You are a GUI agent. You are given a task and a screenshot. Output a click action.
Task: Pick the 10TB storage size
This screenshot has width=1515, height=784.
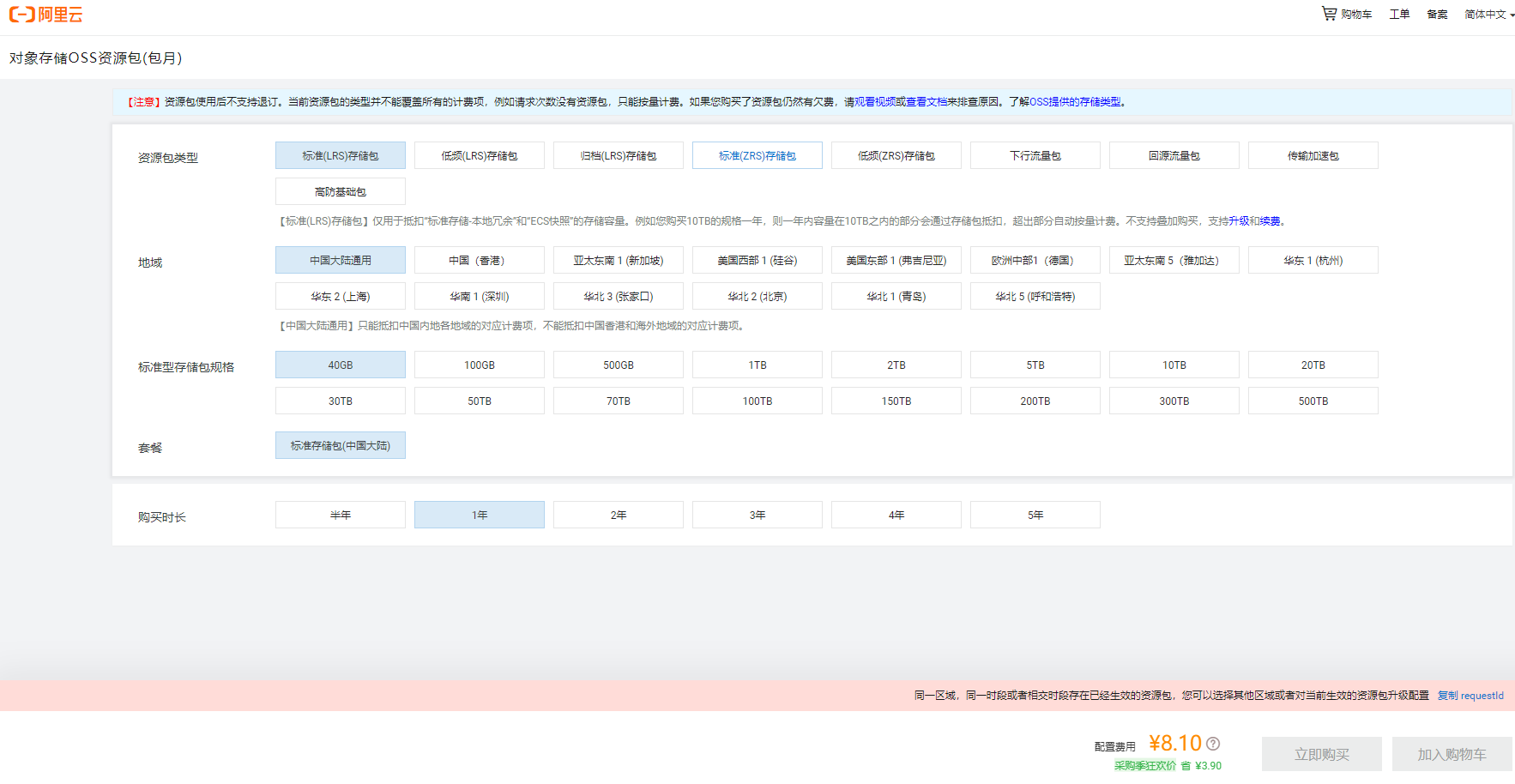[1174, 365]
